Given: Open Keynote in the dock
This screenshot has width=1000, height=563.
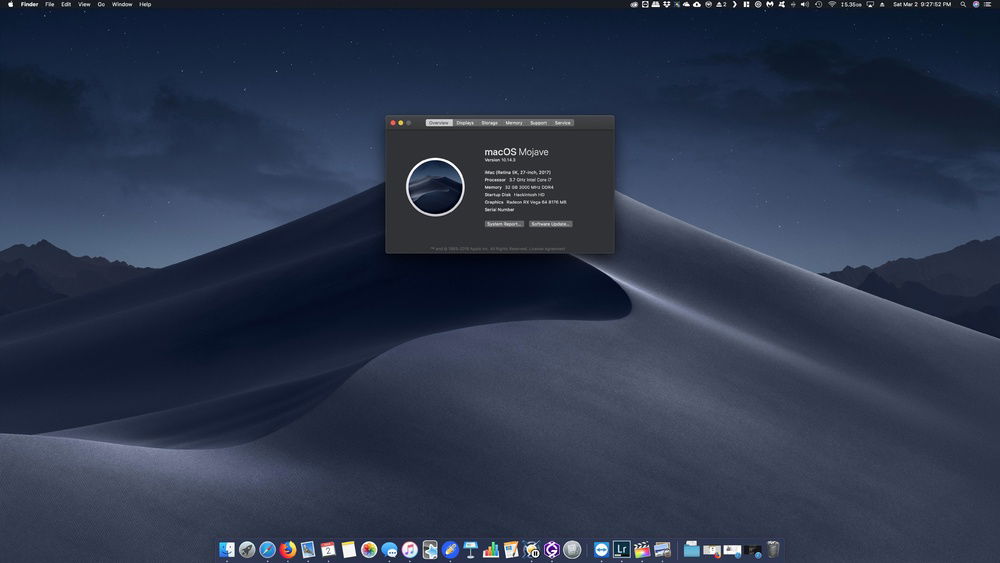Looking at the screenshot, I should pos(471,549).
